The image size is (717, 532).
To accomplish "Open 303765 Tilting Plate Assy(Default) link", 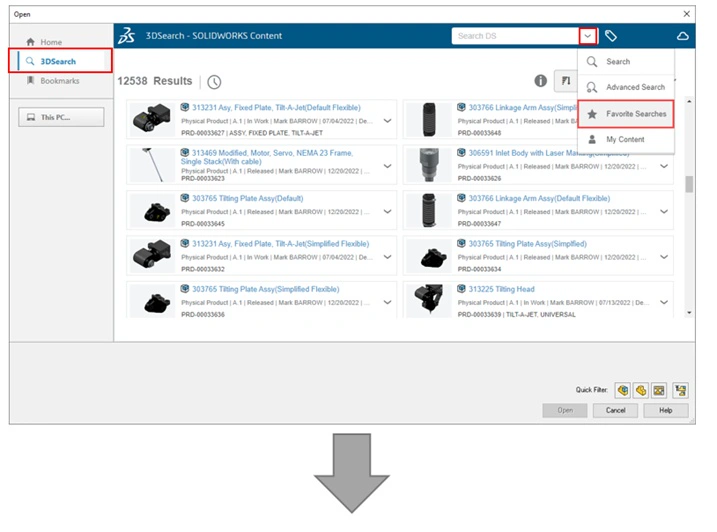I will click(247, 199).
